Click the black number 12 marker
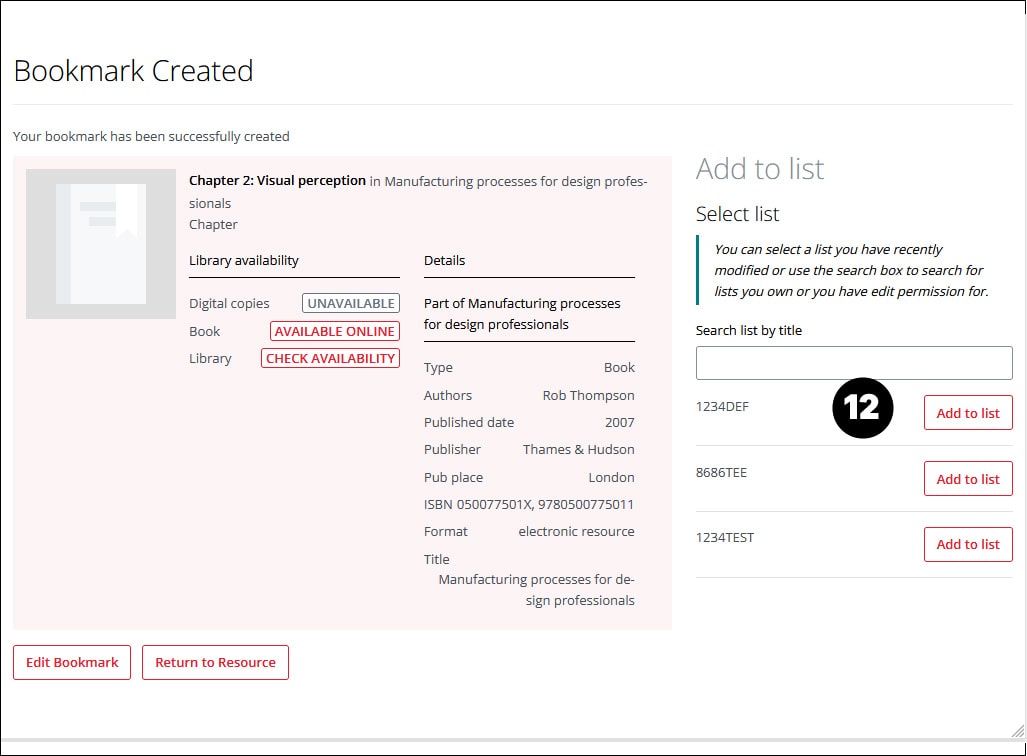This screenshot has height=756, width=1027. click(x=862, y=408)
